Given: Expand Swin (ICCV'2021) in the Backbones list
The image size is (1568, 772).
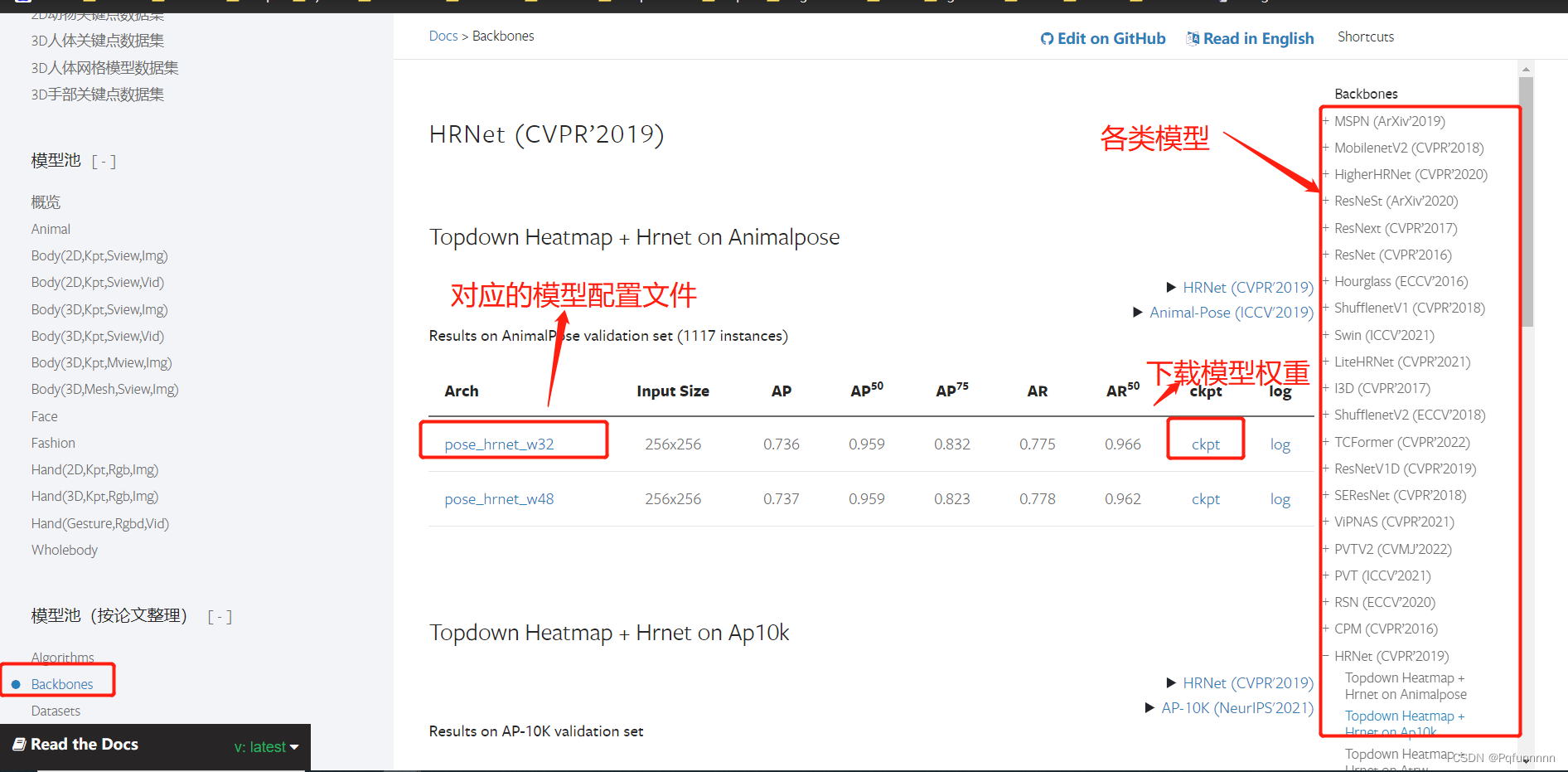Looking at the screenshot, I should [1326, 335].
